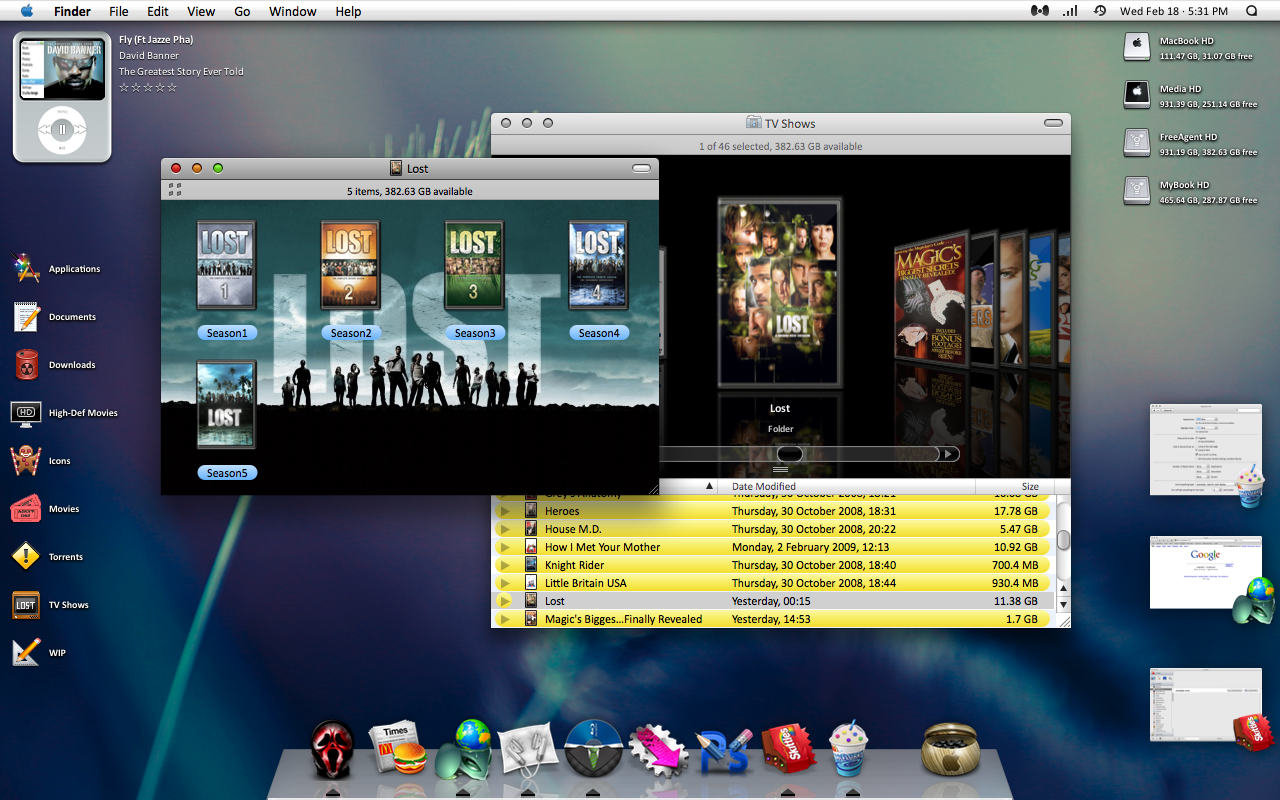Pause playback on the iPod widget
The image size is (1280, 800).
click(x=62, y=129)
